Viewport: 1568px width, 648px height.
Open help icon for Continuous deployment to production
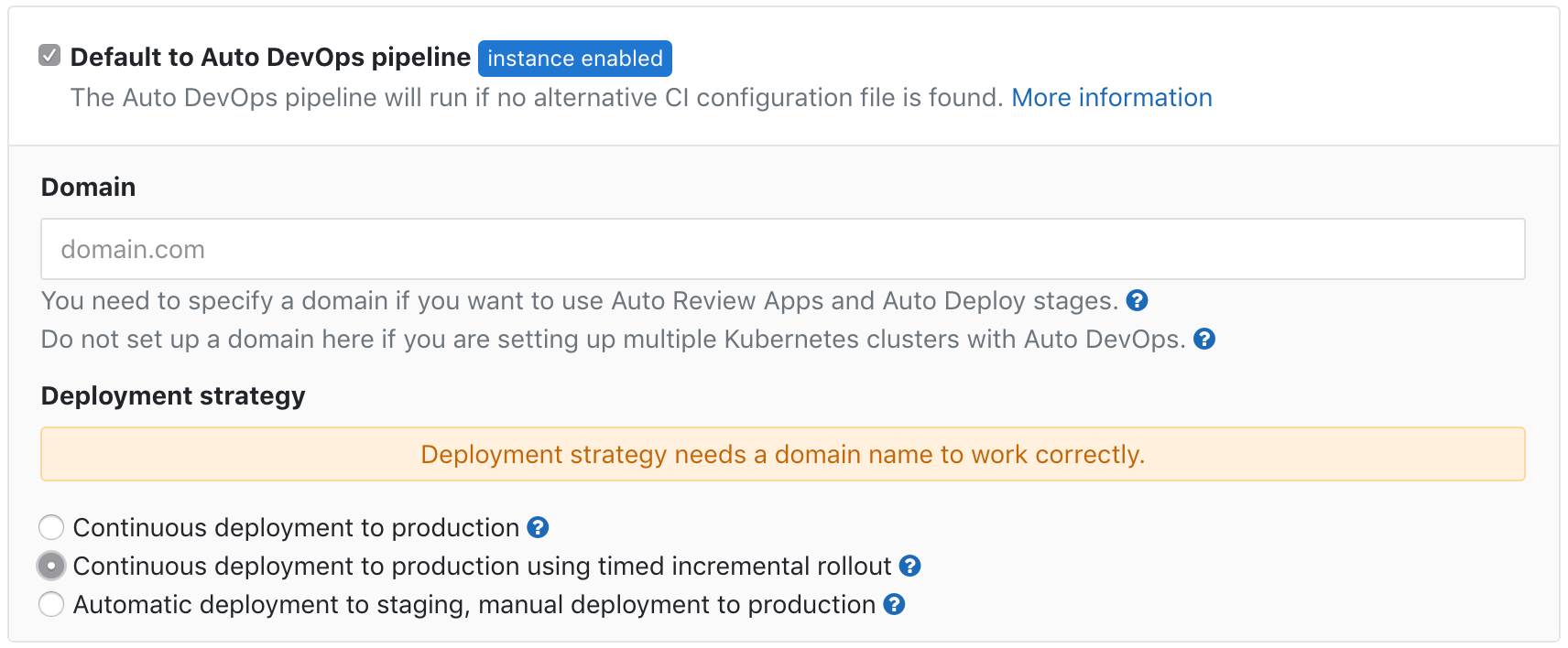point(539,527)
